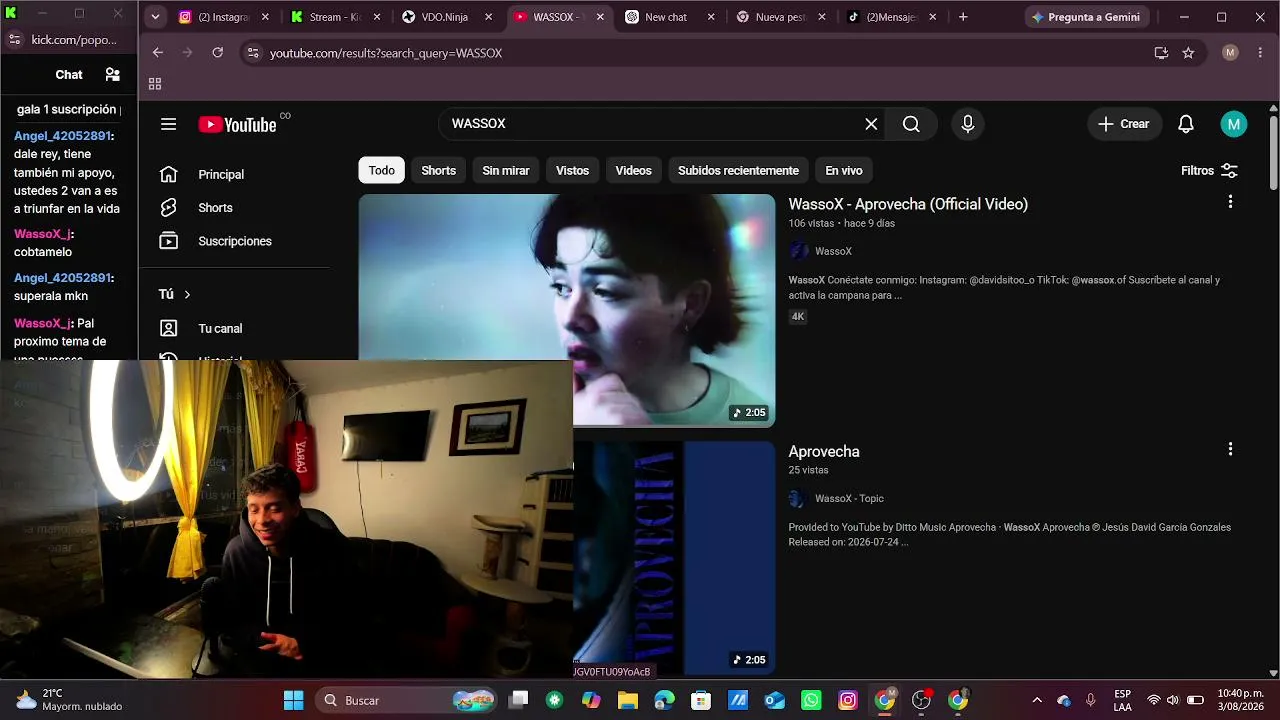The height and width of the screenshot is (720, 1280).
Task: Reload the YouTube page
Action: tap(218, 53)
